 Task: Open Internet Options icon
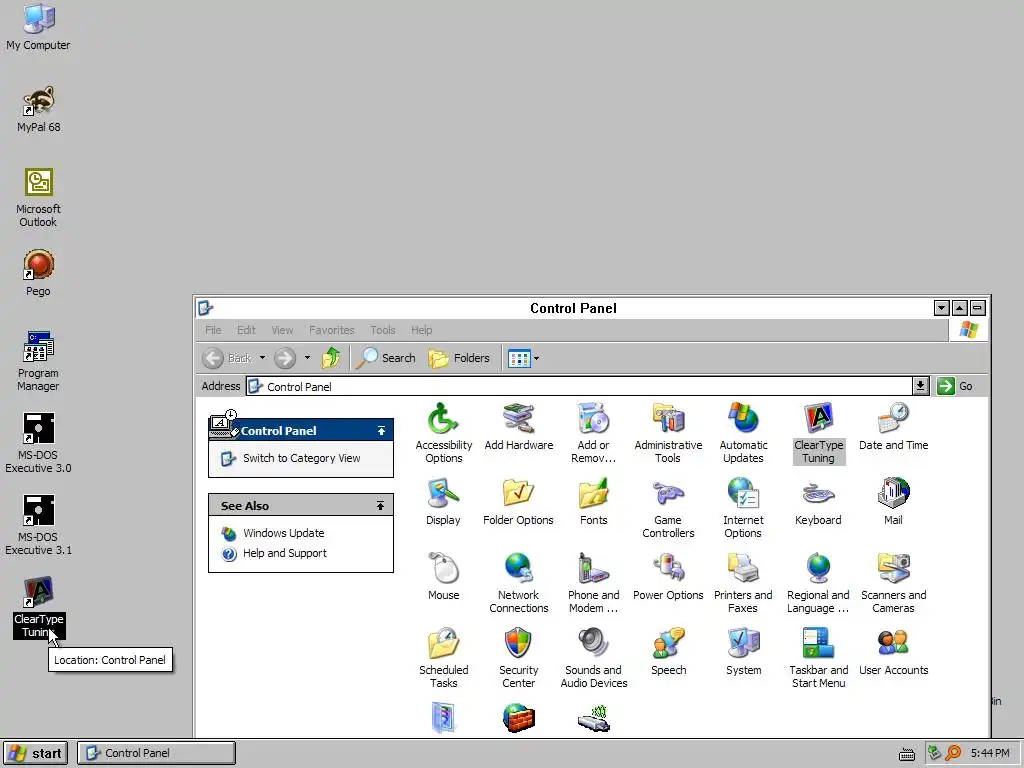(x=743, y=507)
